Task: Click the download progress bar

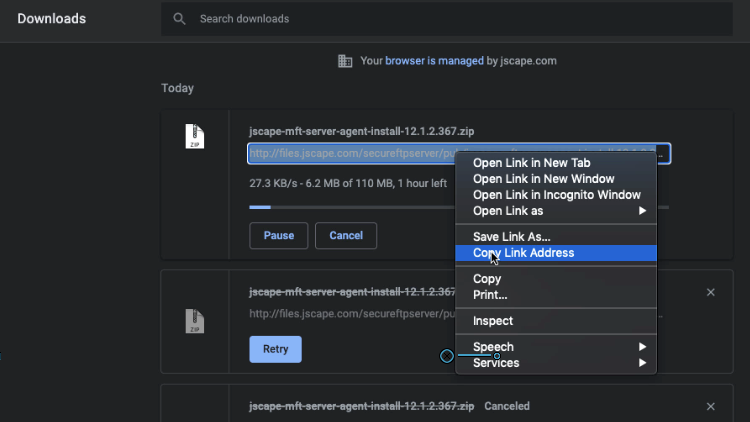Action: pos(350,207)
